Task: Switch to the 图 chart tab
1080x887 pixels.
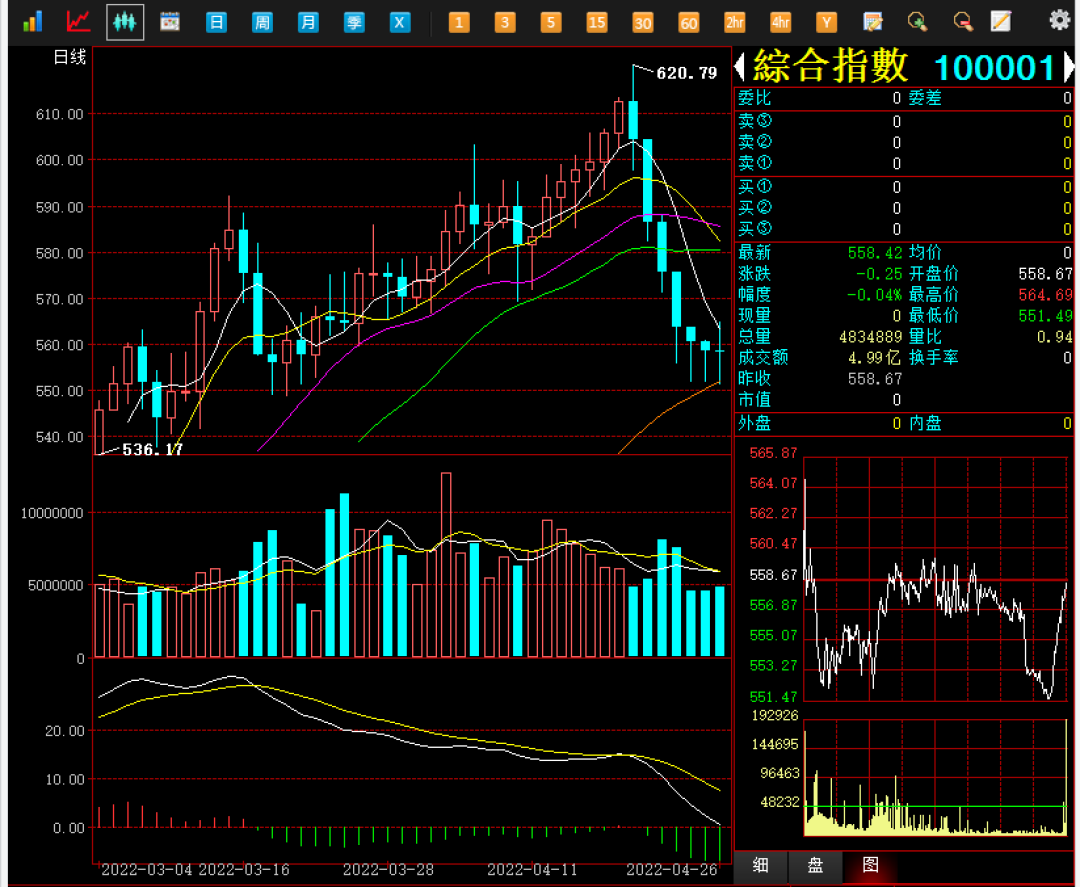Action: [x=871, y=865]
